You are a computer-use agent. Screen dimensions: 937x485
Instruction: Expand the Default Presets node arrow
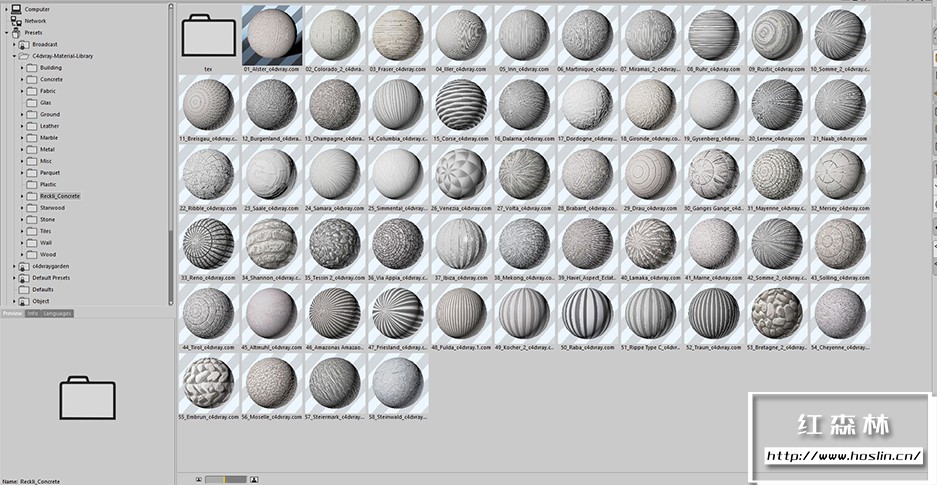14,278
